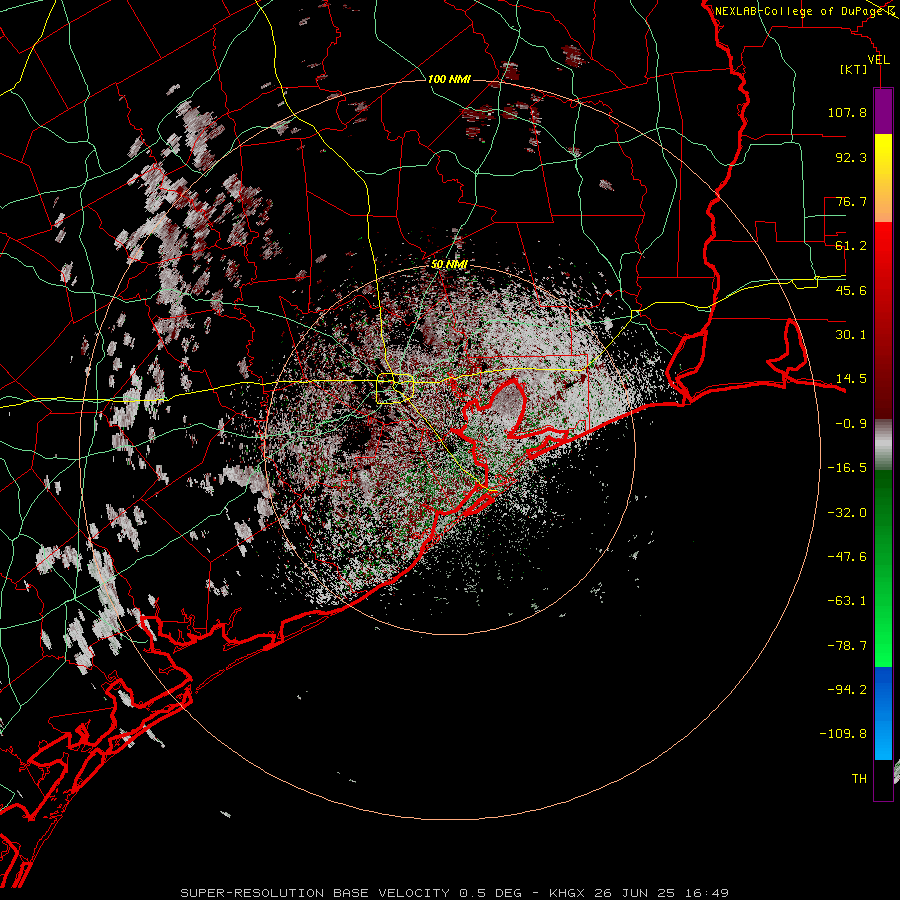Click the 'VEL' legend title
900x900 pixels.
pos(878,60)
